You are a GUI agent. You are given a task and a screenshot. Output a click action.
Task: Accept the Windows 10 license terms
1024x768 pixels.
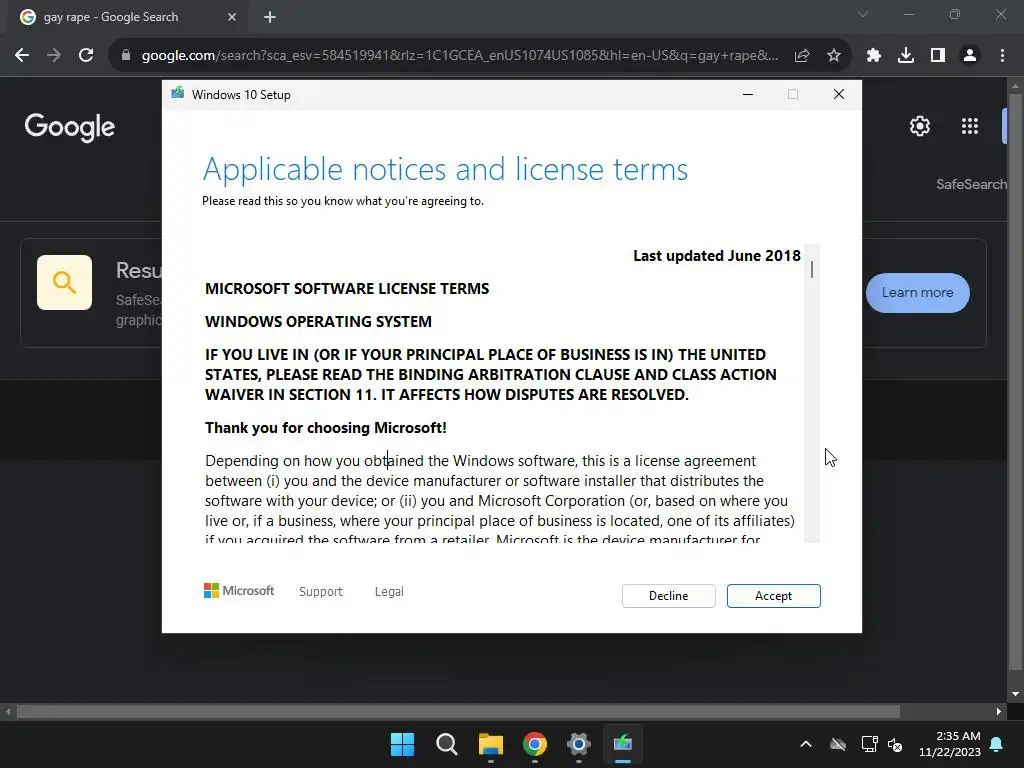pos(773,596)
